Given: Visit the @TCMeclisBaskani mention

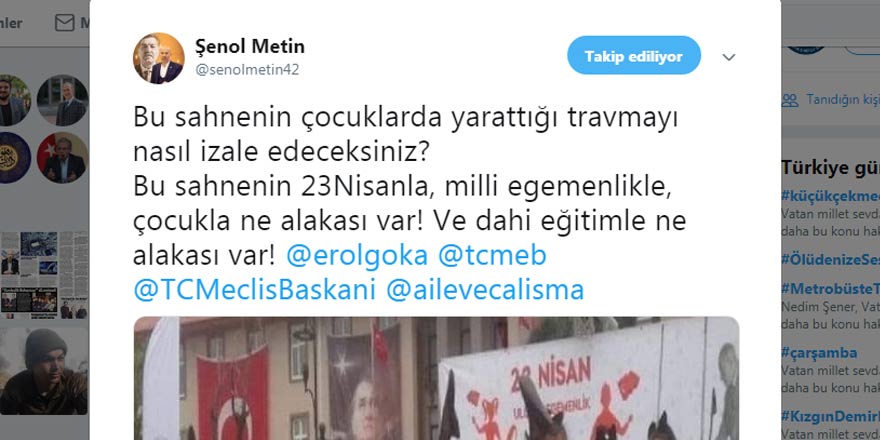Looking at the screenshot, I should [x=254, y=290].
